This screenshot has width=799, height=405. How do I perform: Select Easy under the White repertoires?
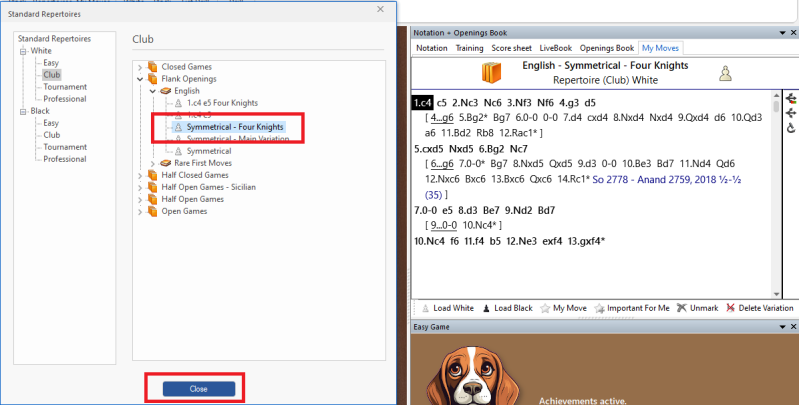(x=51, y=63)
